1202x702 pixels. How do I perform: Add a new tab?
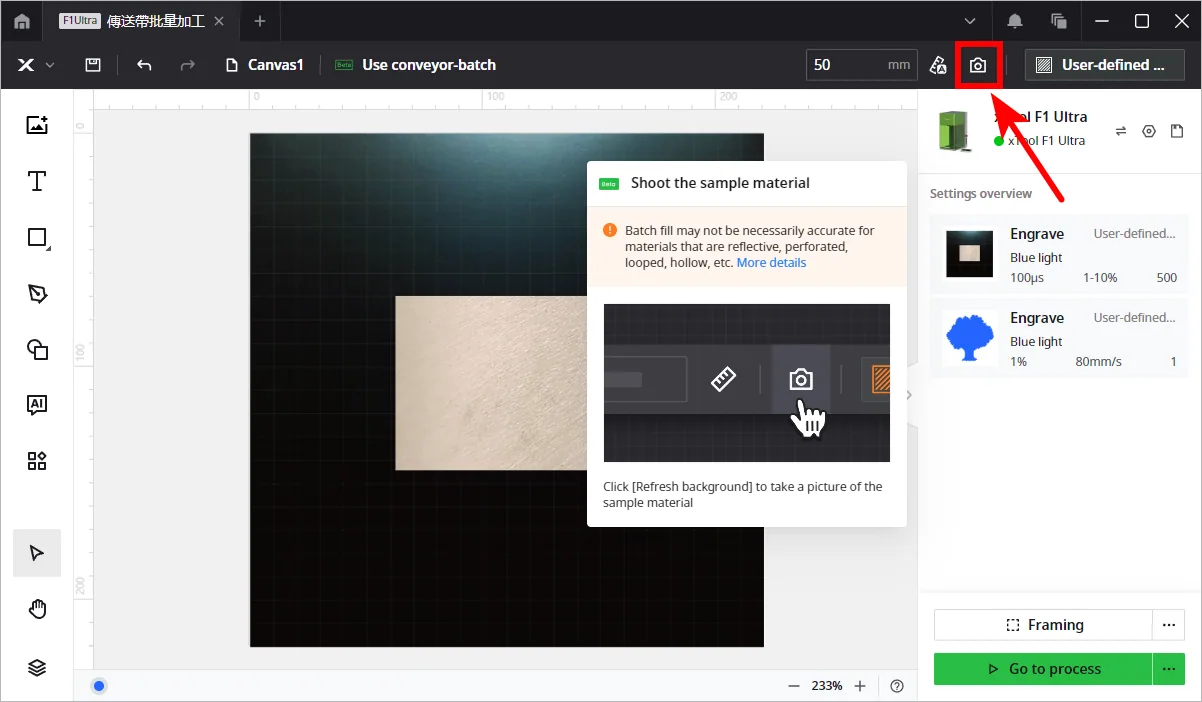(x=260, y=21)
